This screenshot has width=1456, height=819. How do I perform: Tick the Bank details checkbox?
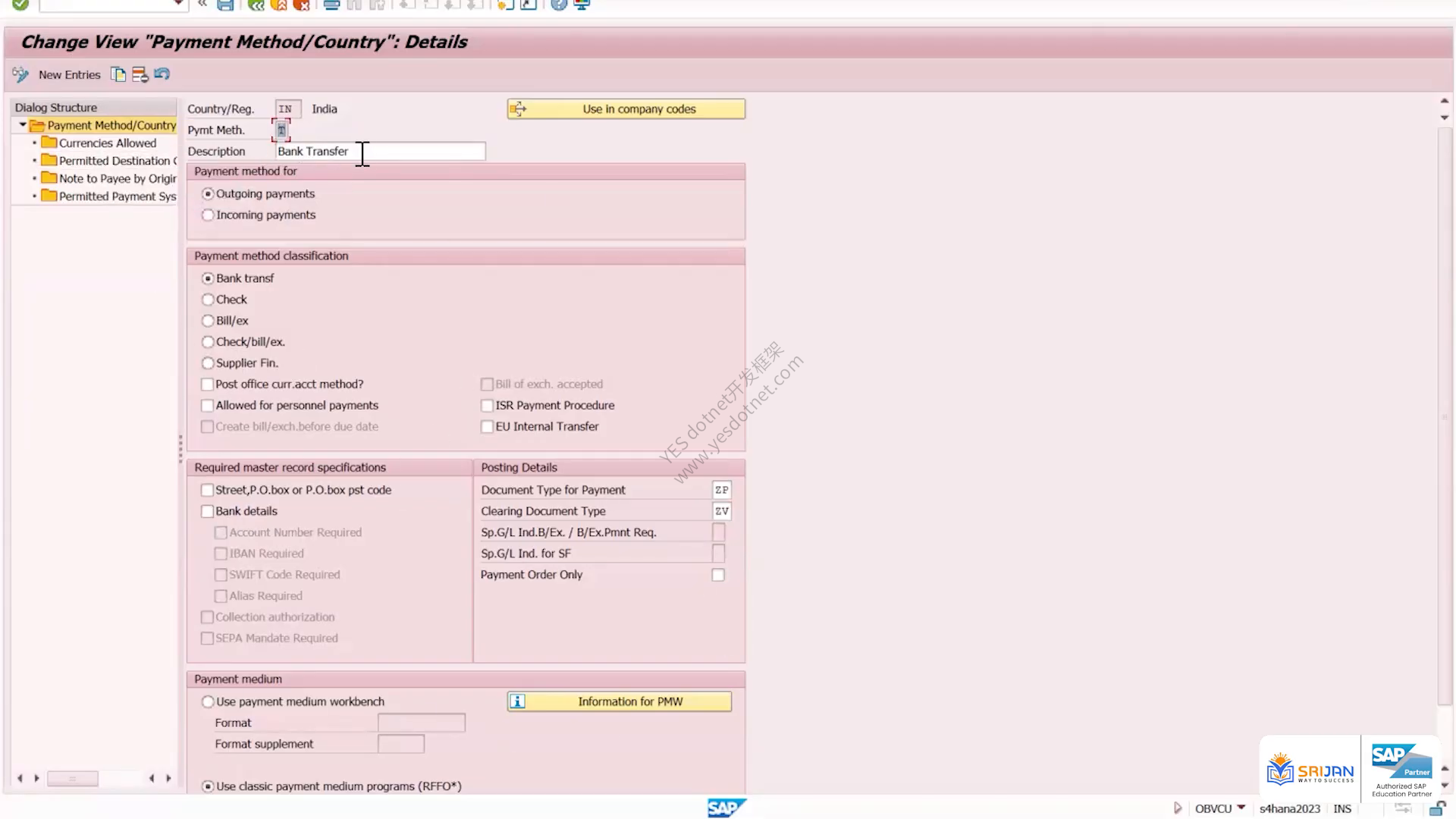pyautogui.click(x=207, y=512)
